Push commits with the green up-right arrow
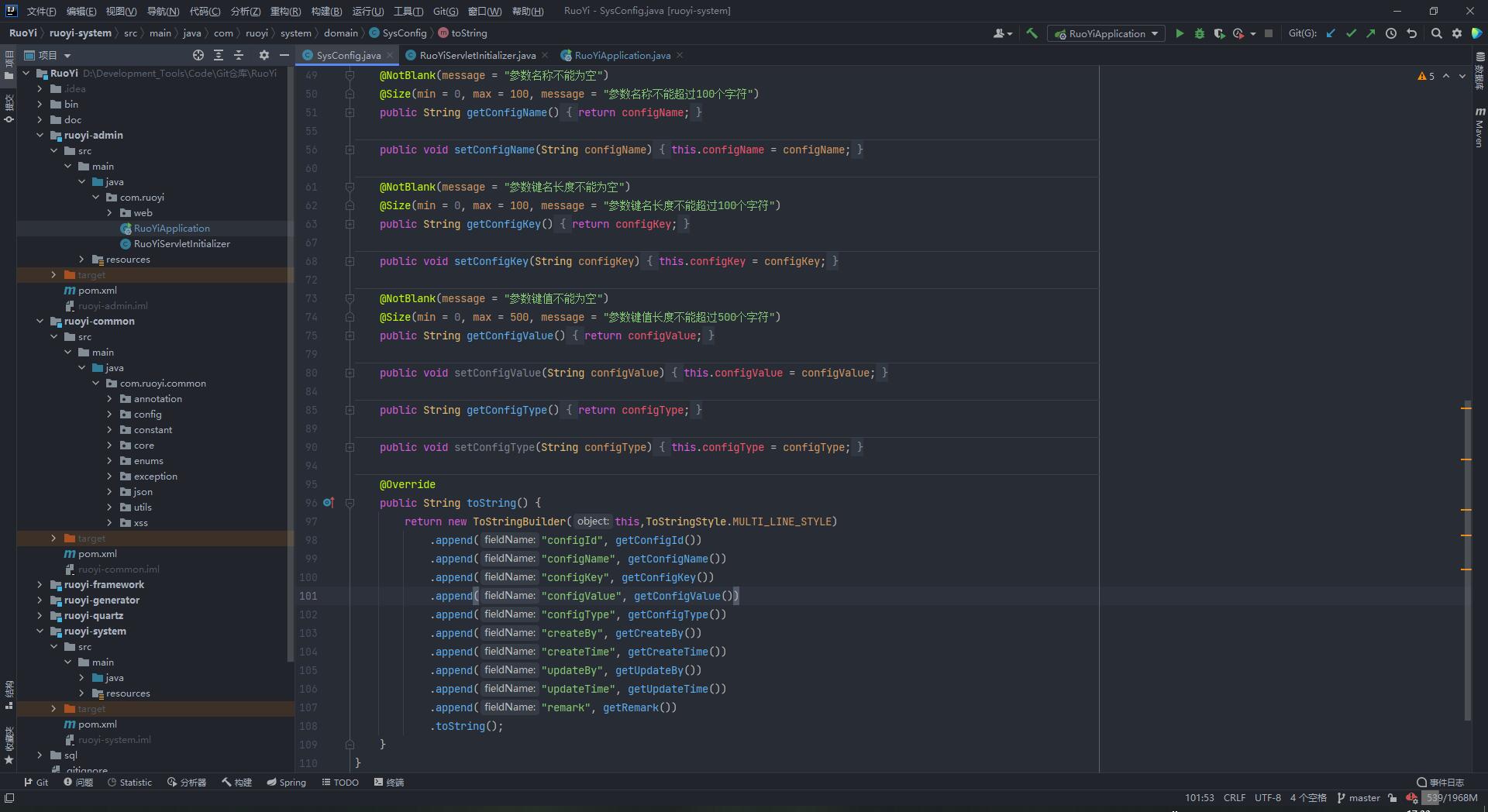This screenshot has width=1488, height=812. click(x=1371, y=33)
